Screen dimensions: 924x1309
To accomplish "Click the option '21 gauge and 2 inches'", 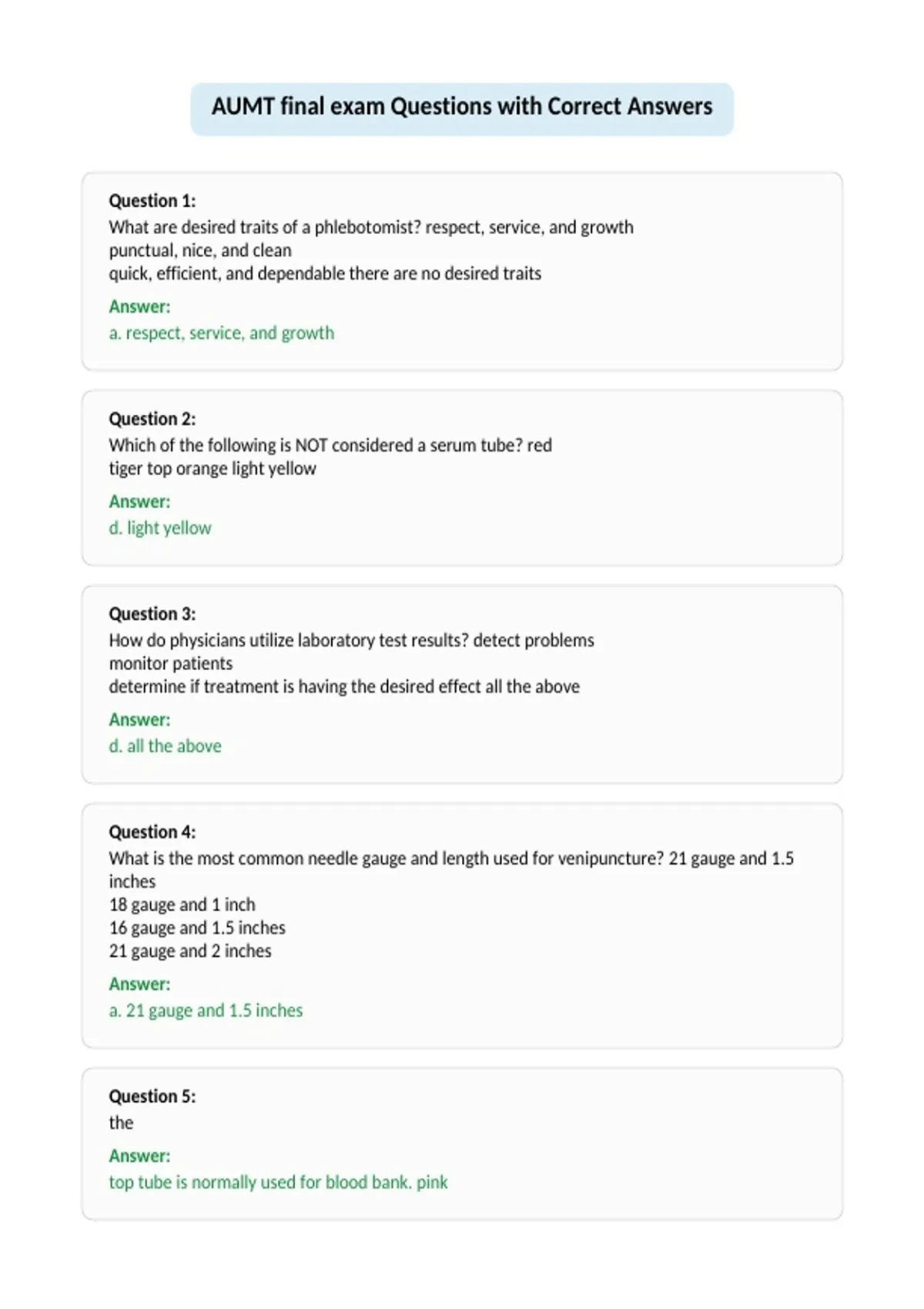I will [x=190, y=951].
